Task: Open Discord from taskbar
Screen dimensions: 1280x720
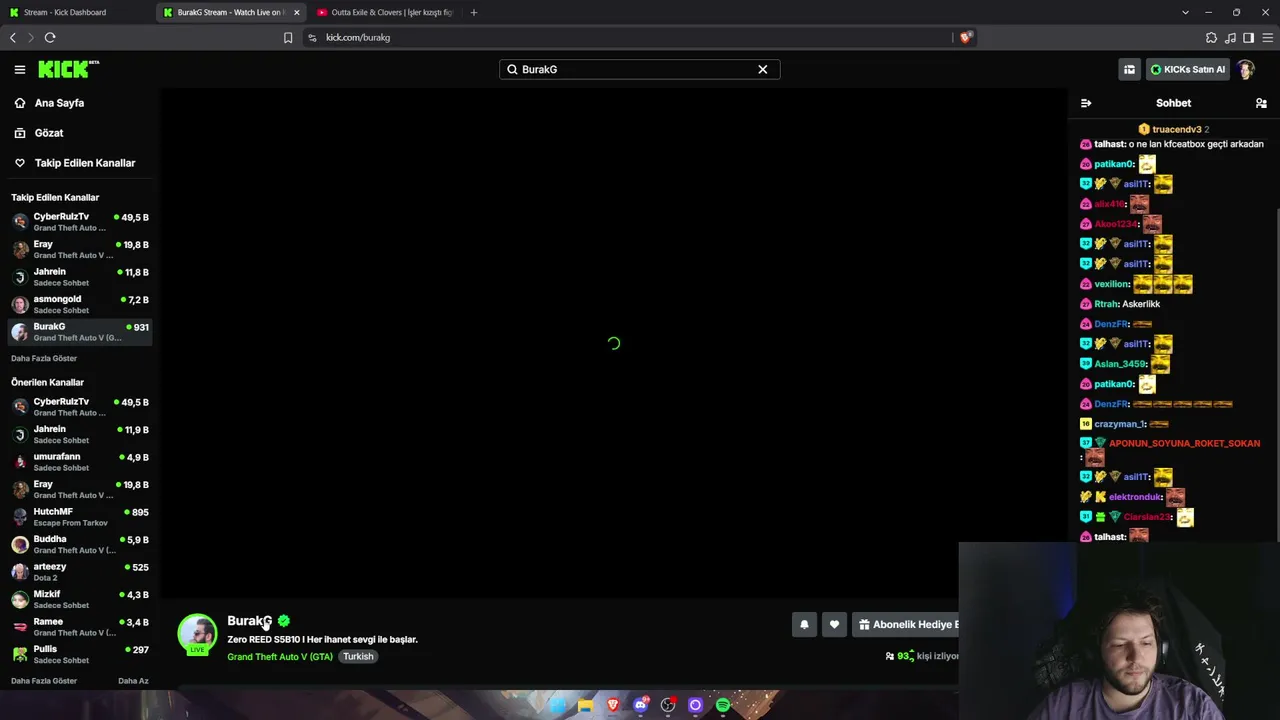Action: [641, 705]
